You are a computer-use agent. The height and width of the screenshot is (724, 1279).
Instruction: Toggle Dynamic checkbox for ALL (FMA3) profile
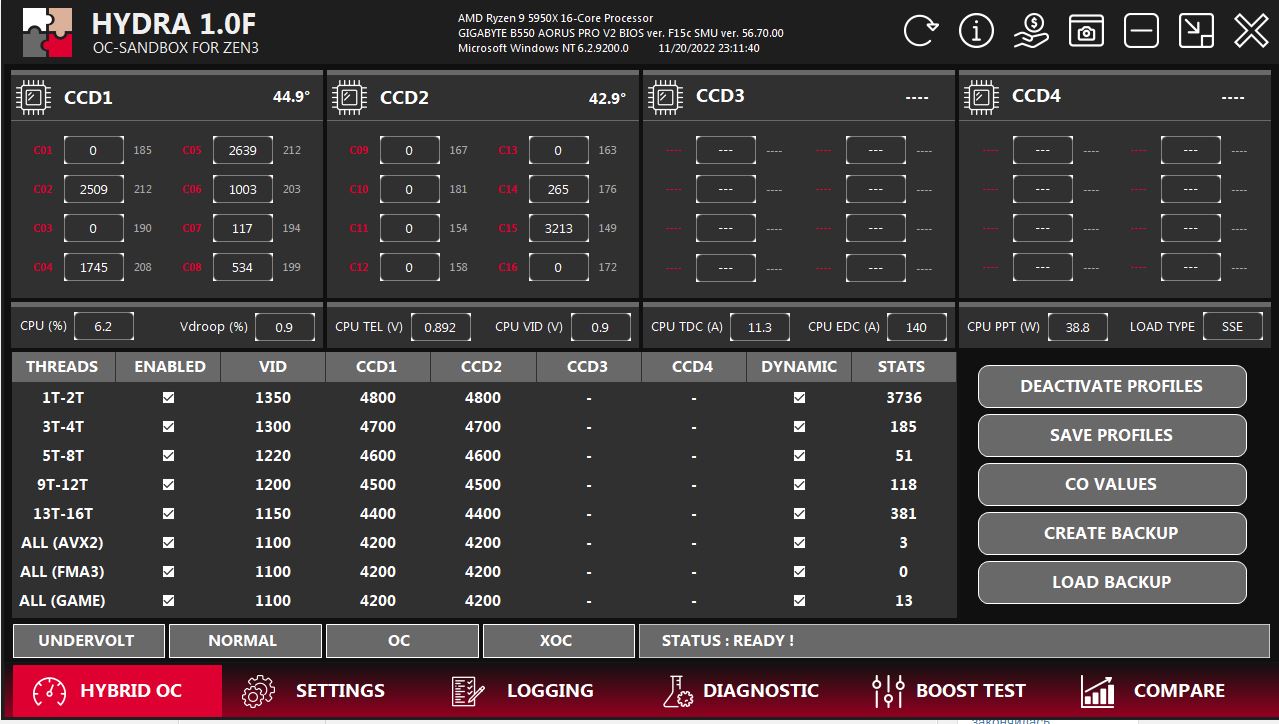[799, 572]
